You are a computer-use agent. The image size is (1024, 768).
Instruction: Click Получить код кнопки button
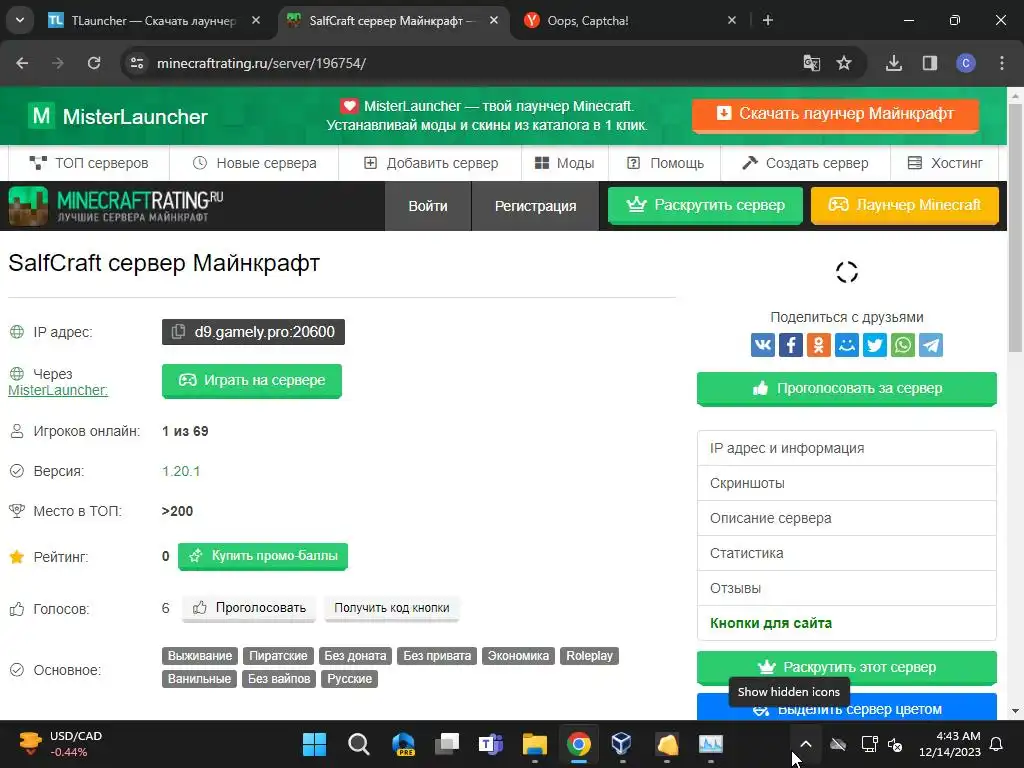click(392, 608)
